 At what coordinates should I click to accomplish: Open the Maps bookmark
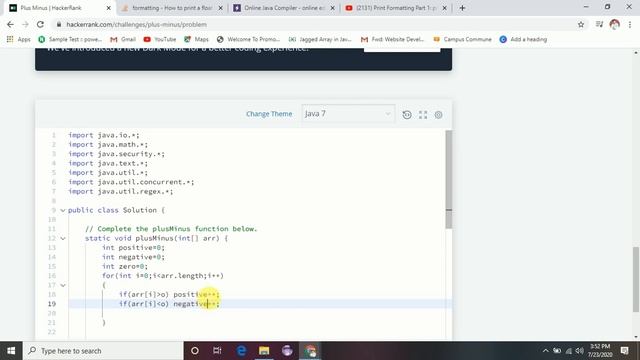pos(196,39)
